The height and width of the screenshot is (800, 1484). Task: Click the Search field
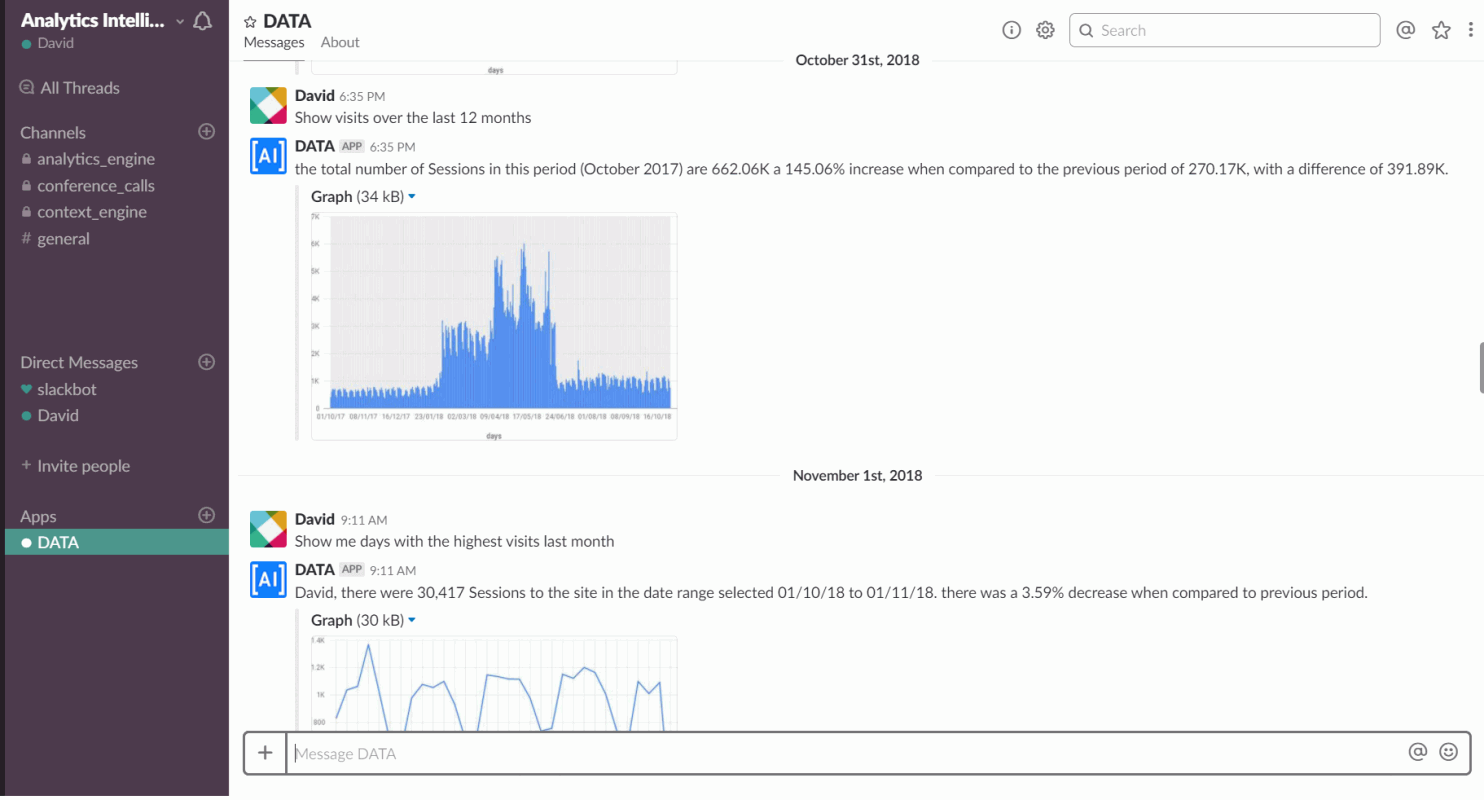(1224, 30)
